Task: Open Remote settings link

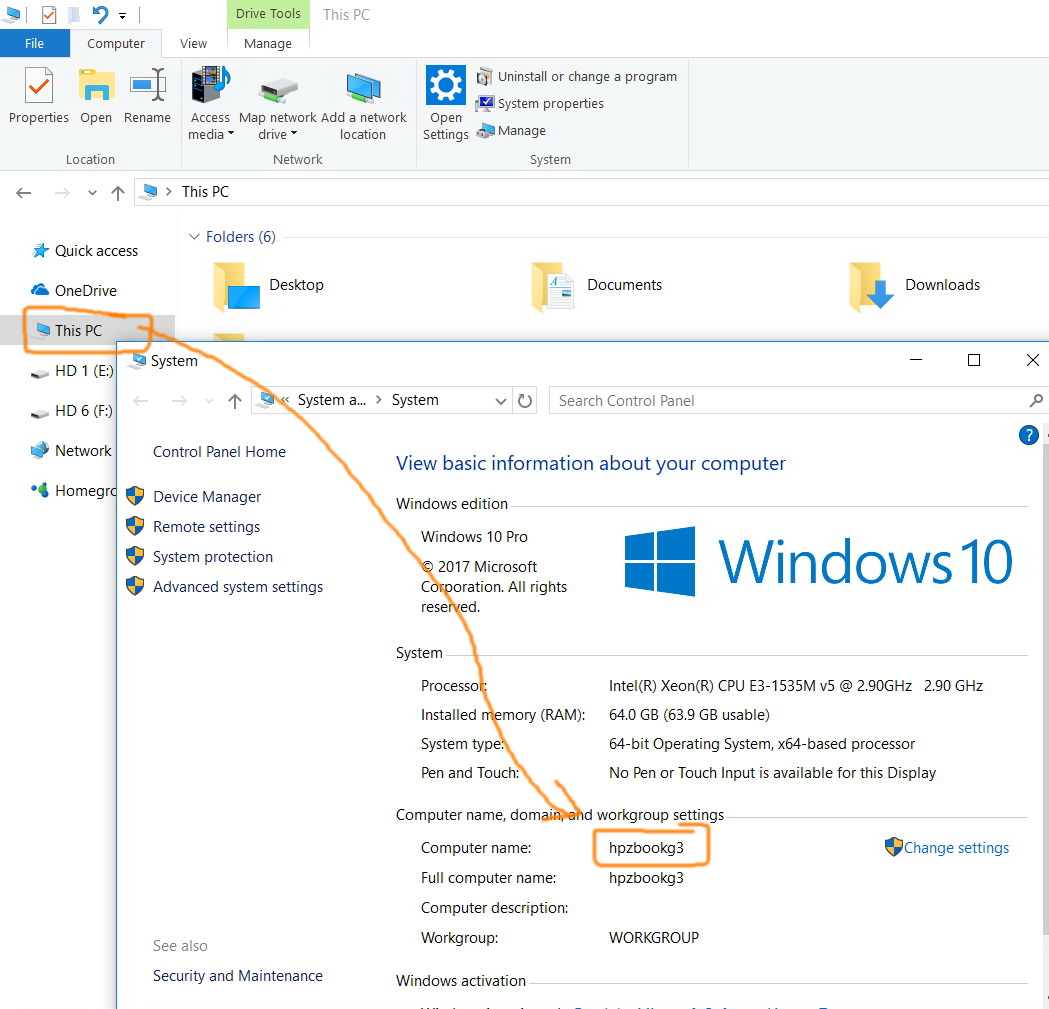Action: point(206,527)
